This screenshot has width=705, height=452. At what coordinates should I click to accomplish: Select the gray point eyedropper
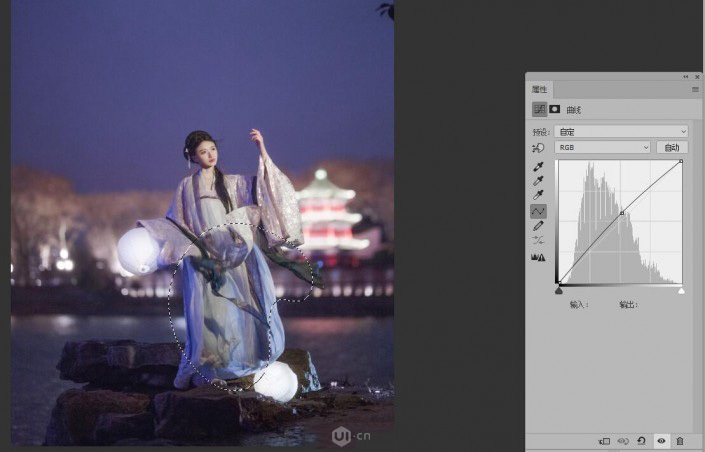tap(539, 181)
